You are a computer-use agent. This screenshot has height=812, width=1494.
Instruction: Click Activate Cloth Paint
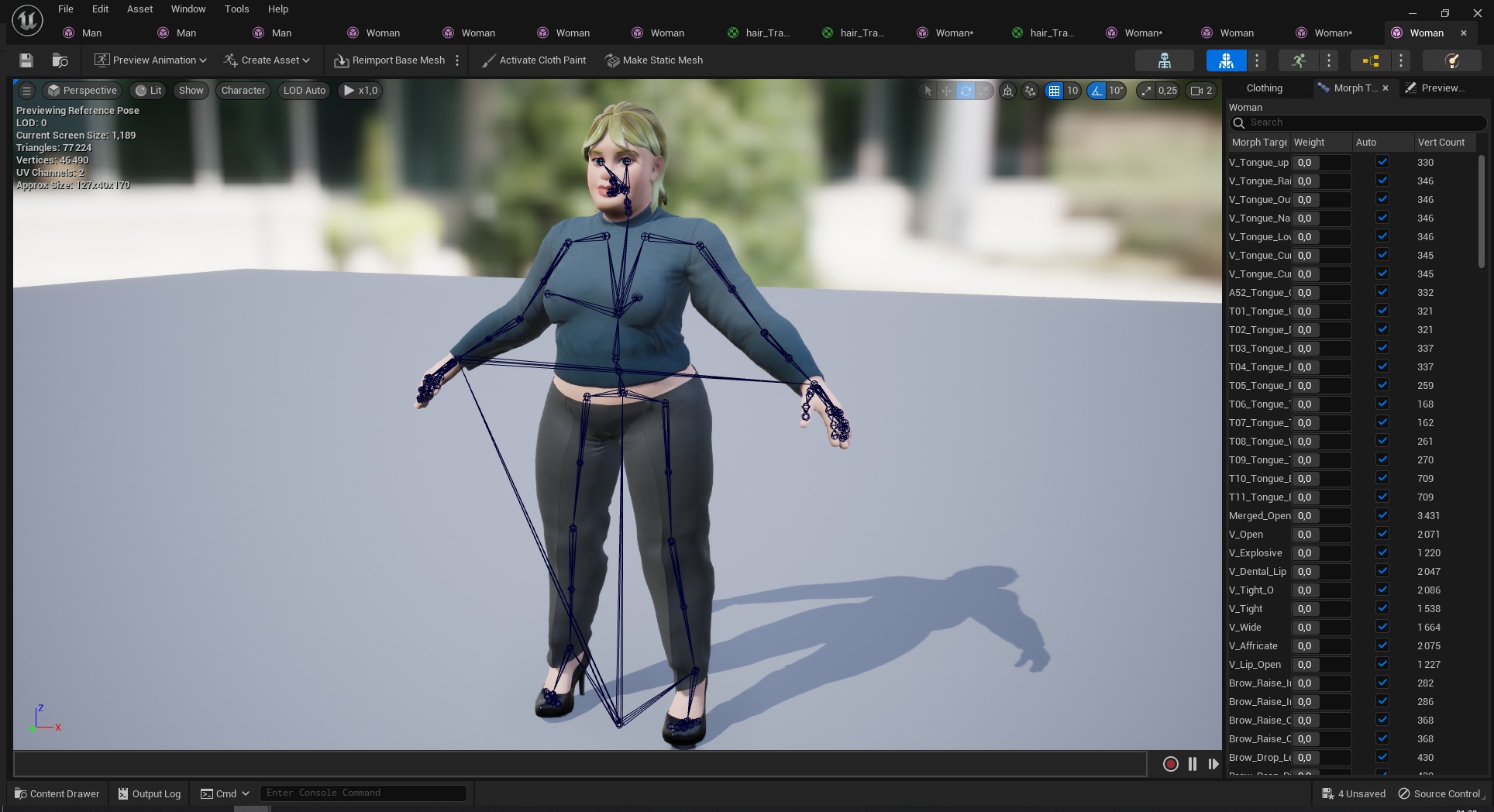(533, 60)
